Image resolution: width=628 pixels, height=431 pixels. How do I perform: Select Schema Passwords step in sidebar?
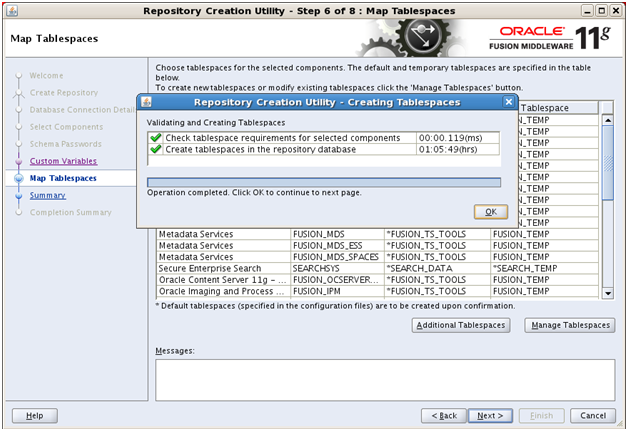pos(65,144)
